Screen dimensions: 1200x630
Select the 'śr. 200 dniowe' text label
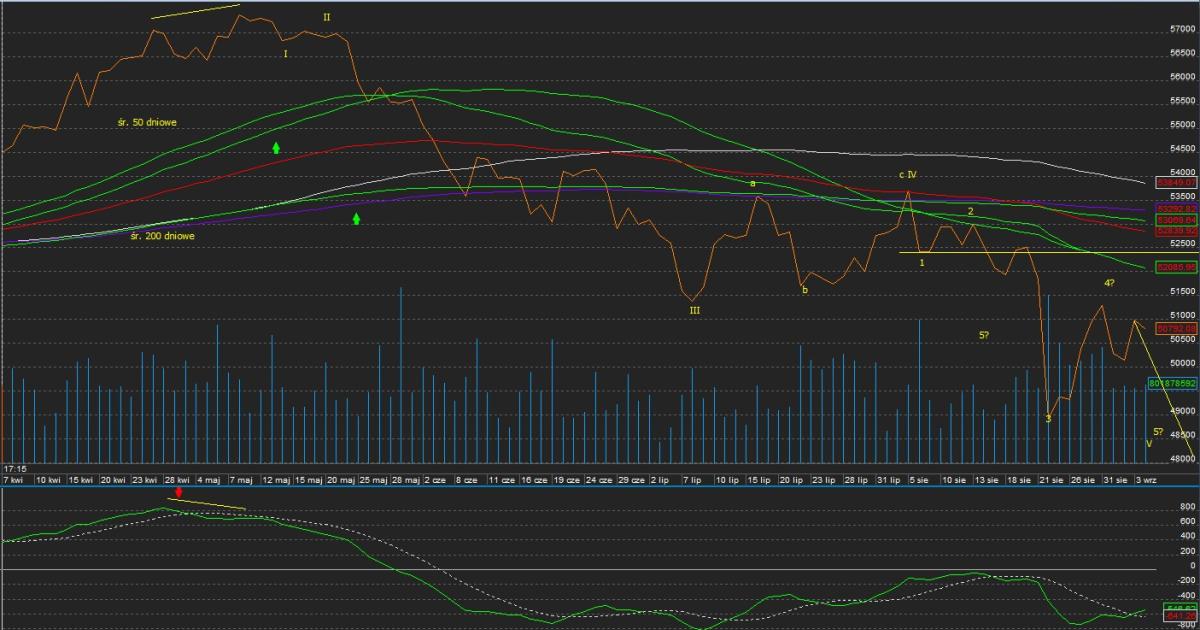click(x=163, y=236)
